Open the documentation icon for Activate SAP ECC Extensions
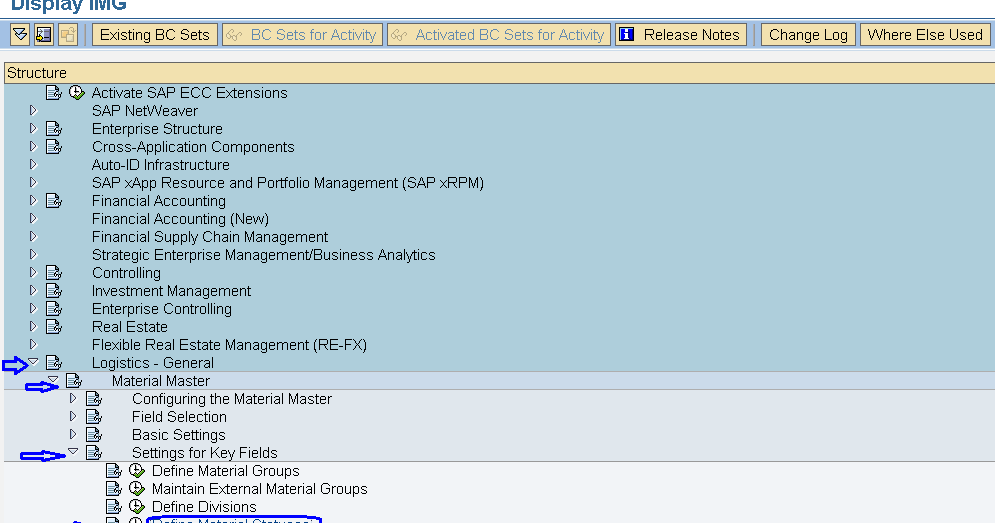The height and width of the screenshot is (523, 995). click(54, 93)
